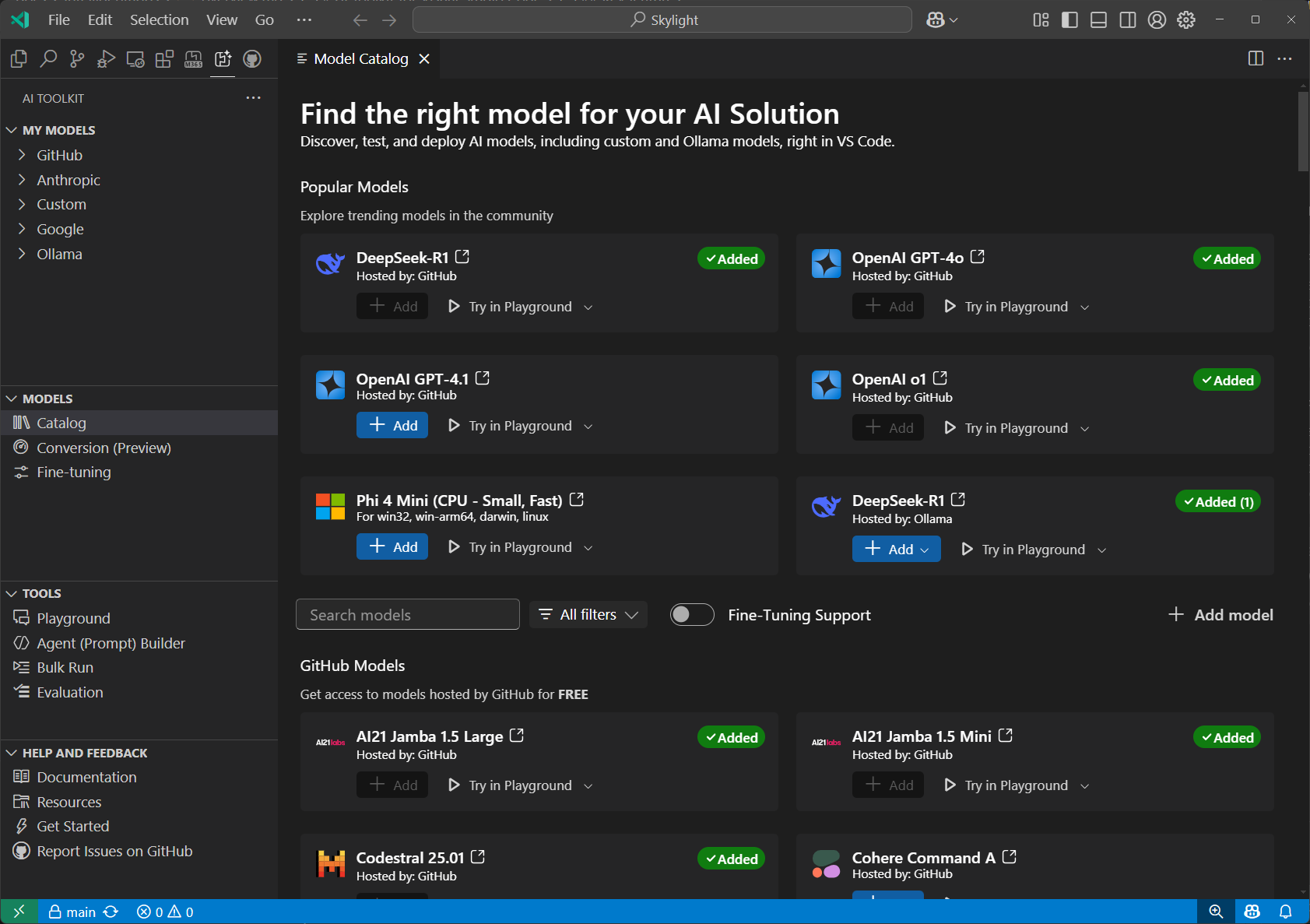This screenshot has height=924, width=1310.
Task: Open the Selection menu
Action: [x=159, y=19]
